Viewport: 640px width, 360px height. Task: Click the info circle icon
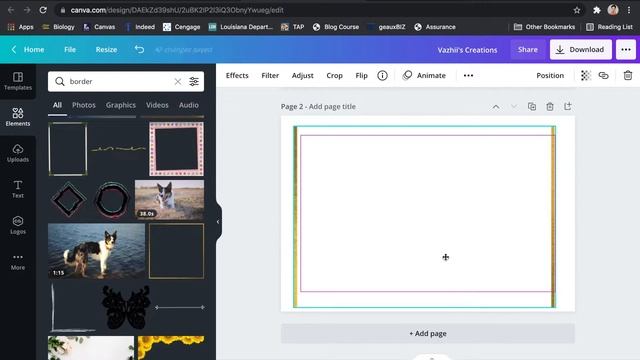[x=382, y=76]
